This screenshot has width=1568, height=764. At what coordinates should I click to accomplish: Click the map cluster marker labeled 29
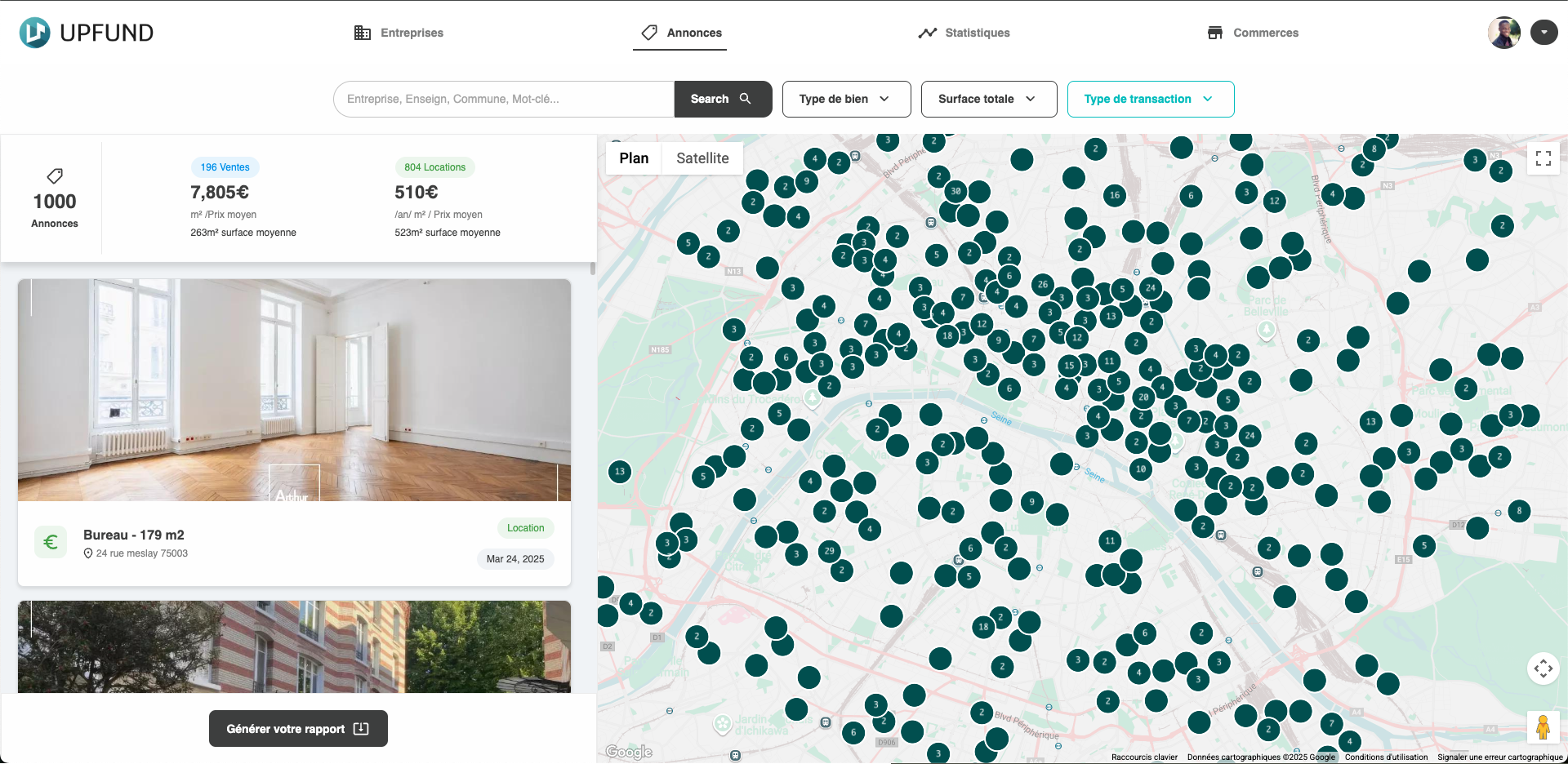[x=830, y=551]
